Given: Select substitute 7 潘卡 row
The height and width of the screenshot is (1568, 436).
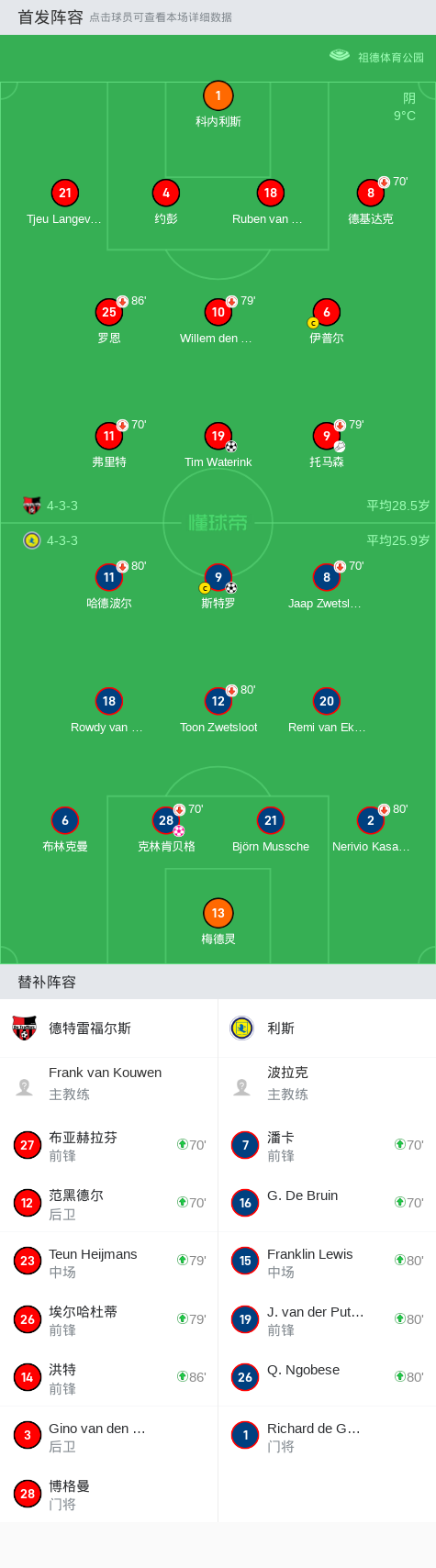Looking at the screenshot, I should tap(327, 1145).
